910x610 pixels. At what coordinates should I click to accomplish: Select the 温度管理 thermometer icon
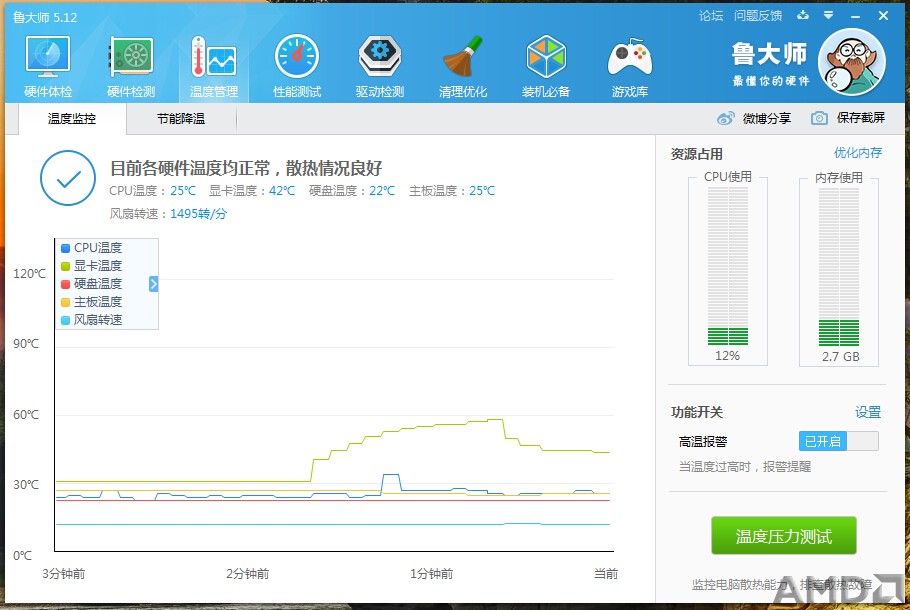[x=214, y=57]
